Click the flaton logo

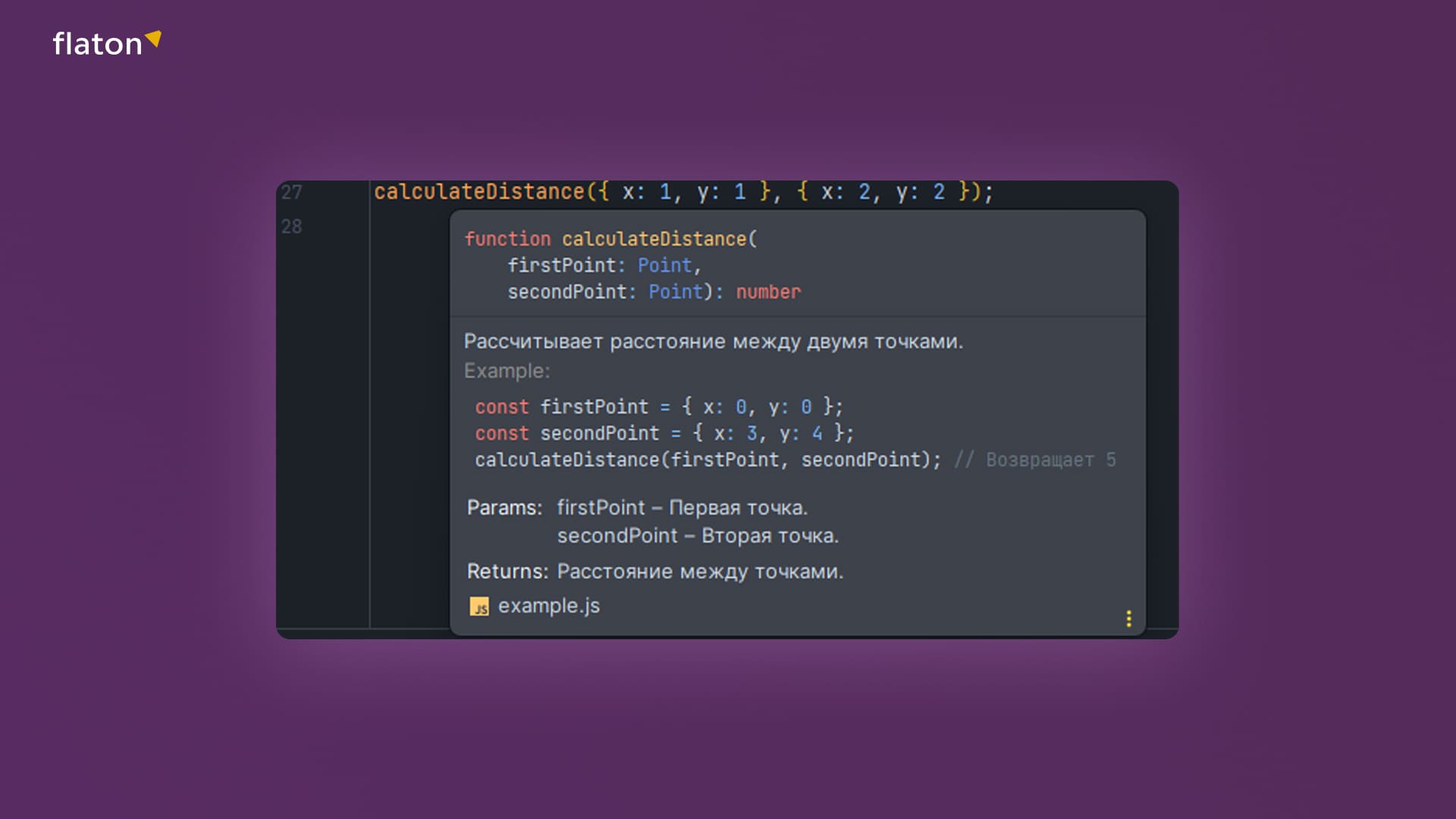(107, 44)
